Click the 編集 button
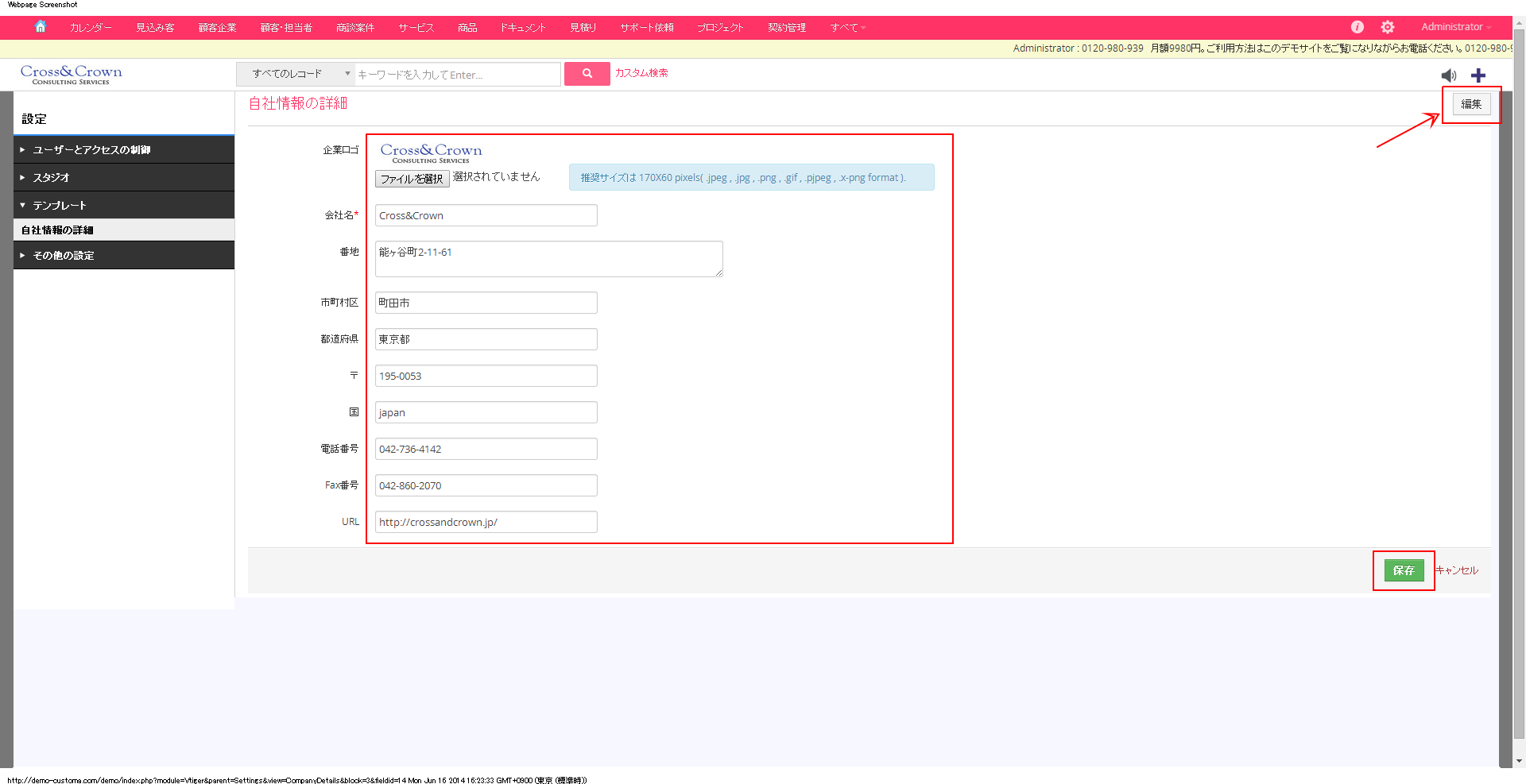1526x784 pixels. [x=1471, y=104]
